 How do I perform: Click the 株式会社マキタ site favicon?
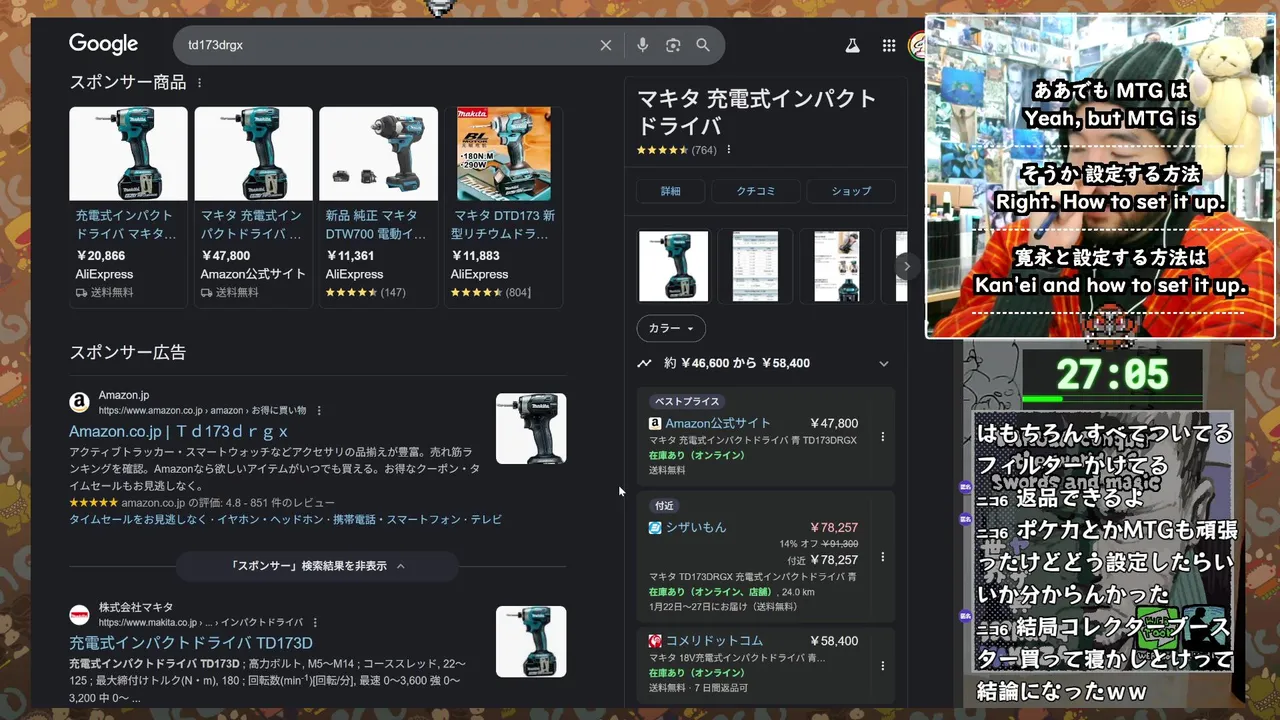(79, 615)
